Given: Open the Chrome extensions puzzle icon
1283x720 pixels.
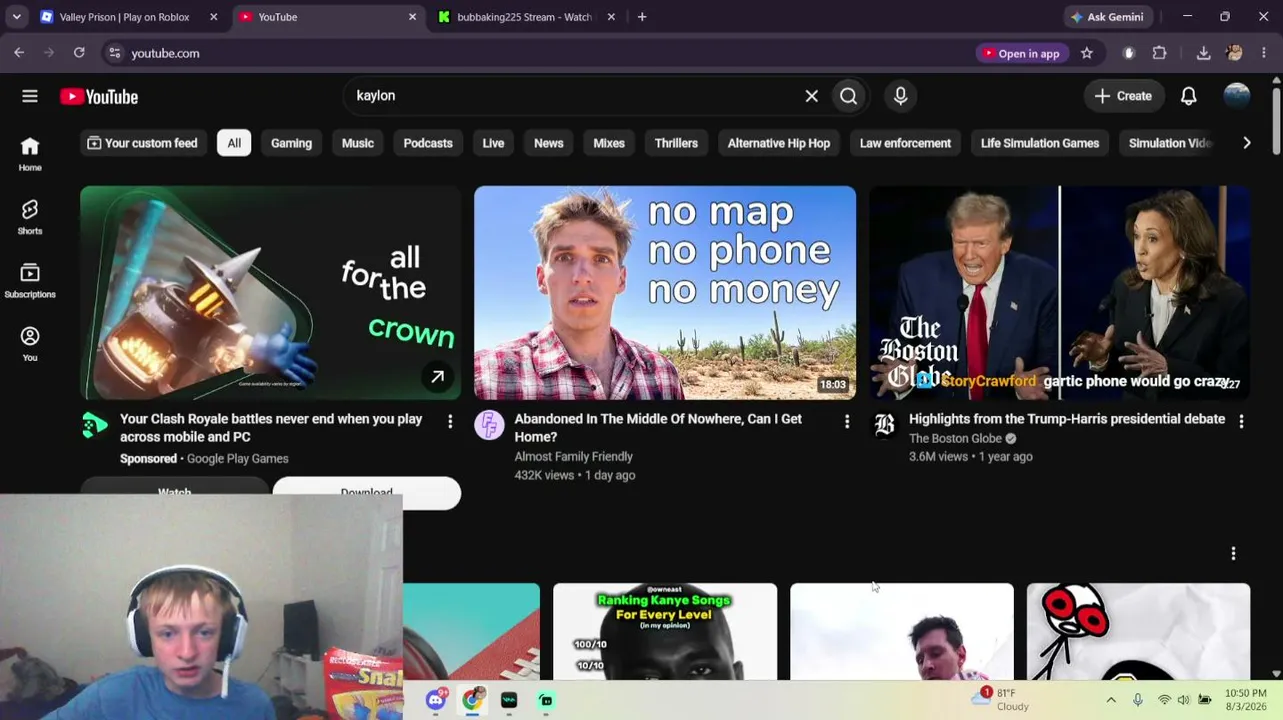Looking at the screenshot, I should [x=1160, y=53].
